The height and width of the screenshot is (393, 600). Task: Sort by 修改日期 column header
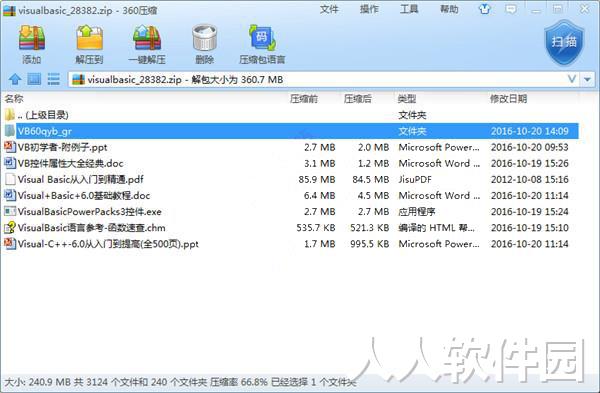509,99
